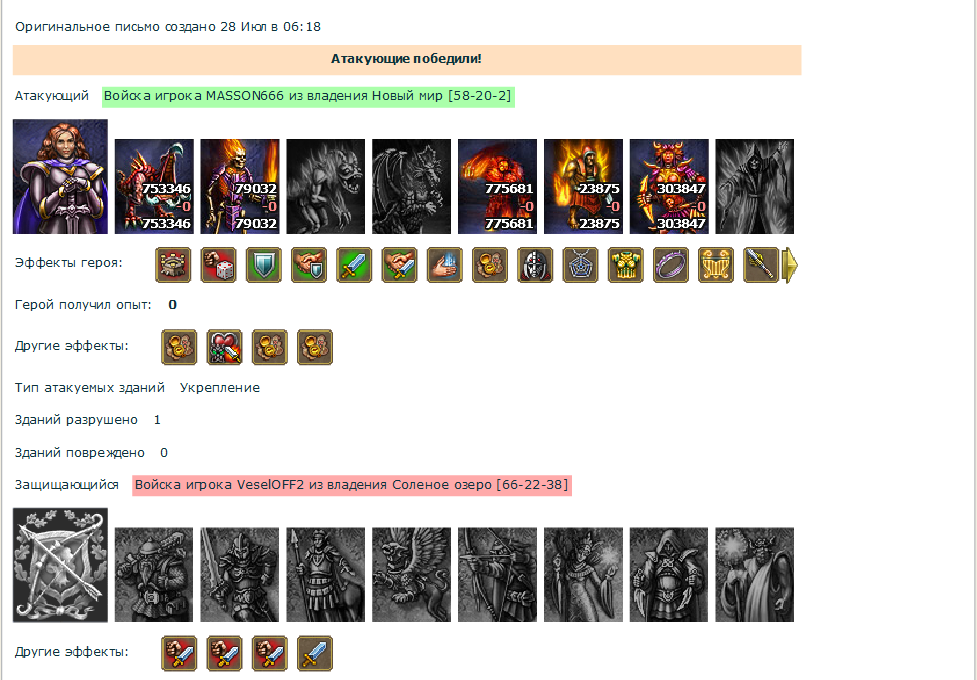The width and height of the screenshot is (977, 680).
Task: Click the scepter staff effect icon
Action: [x=761, y=265]
